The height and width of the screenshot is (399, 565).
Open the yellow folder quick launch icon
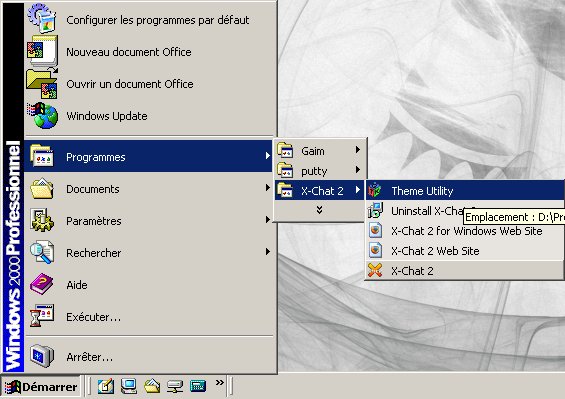(152, 386)
